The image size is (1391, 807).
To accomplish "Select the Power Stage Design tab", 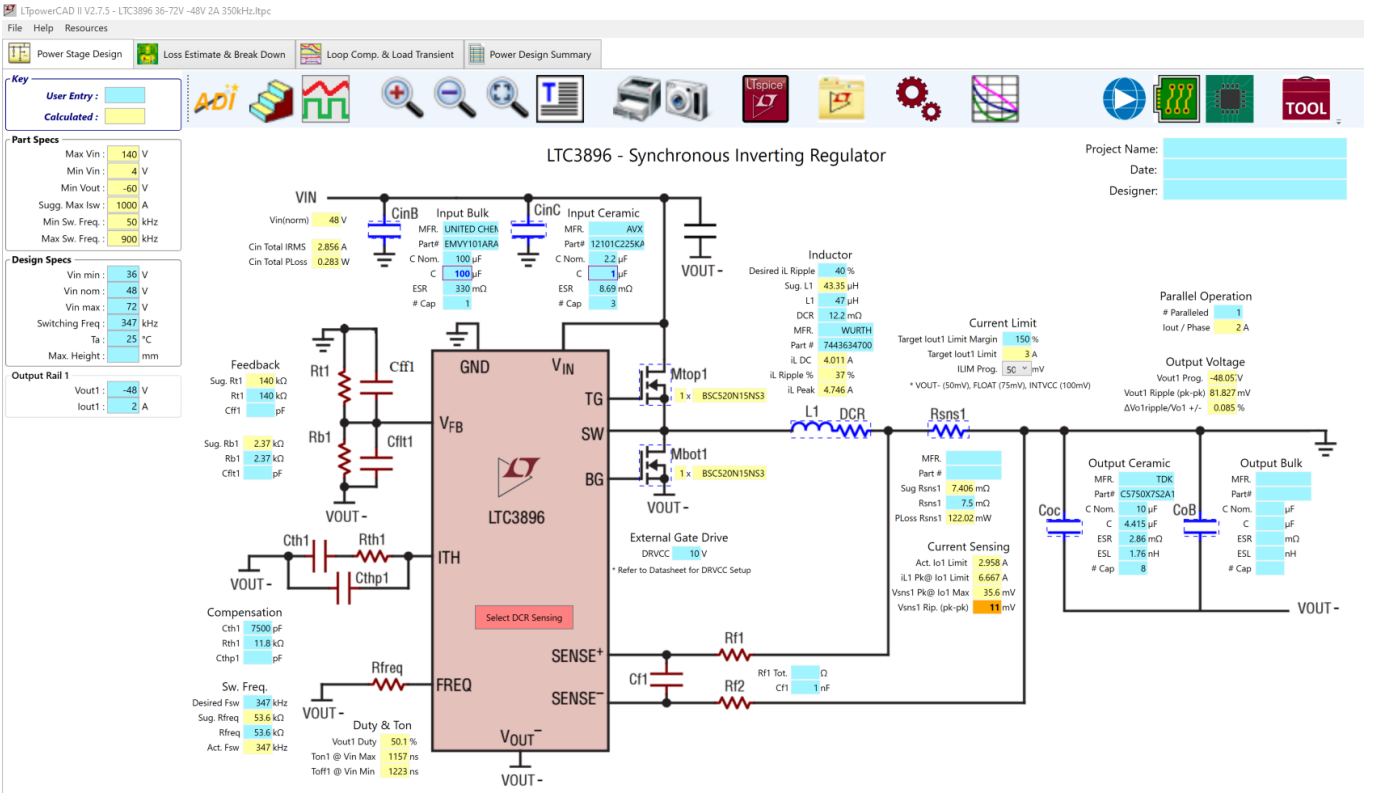I will (x=67, y=54).
